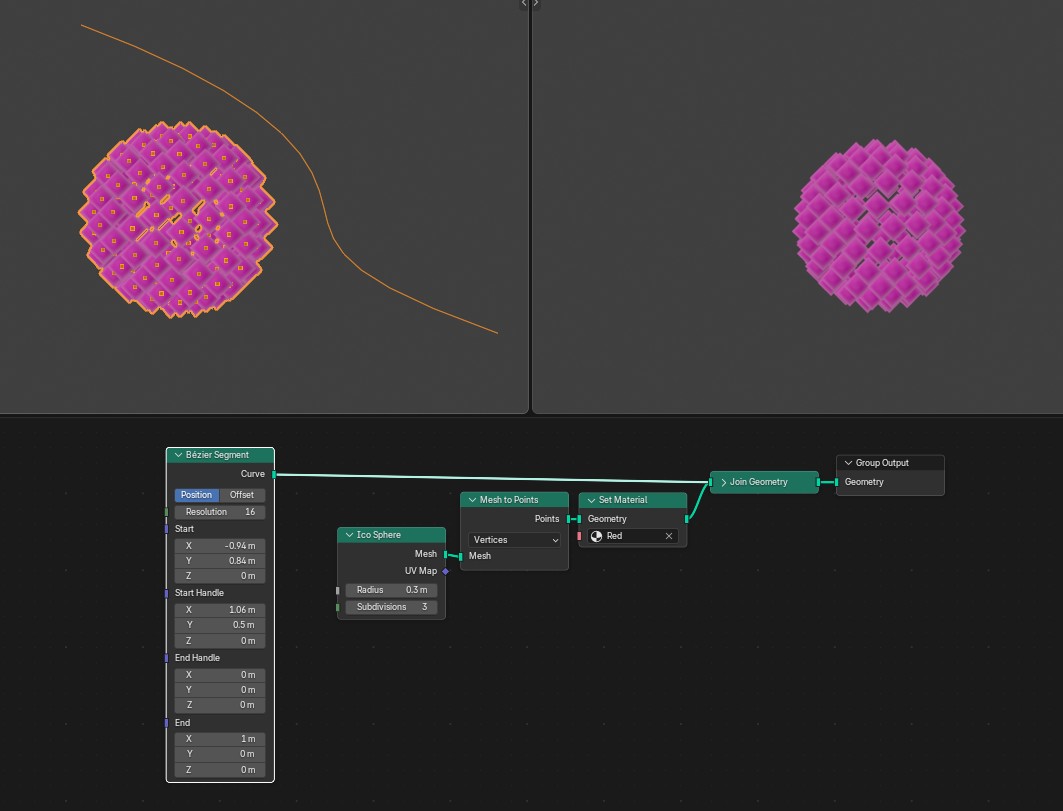This screenshot has height=811, width=1063.
Task: Click the Curve output socket on Bézier Segment
Action: 274,475
